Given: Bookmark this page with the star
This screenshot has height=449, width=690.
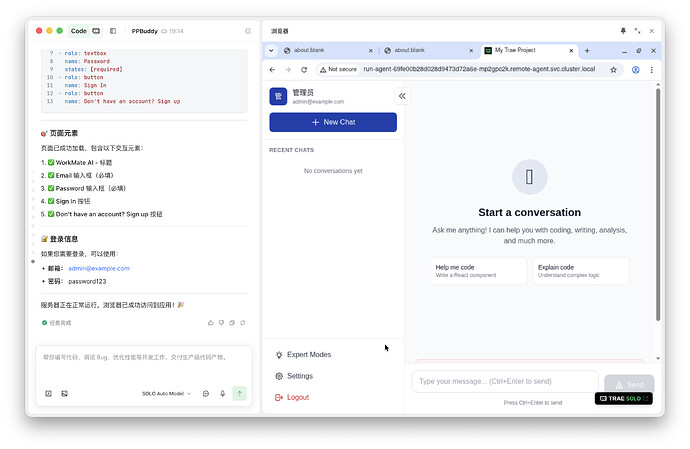Looking at the screenshot, I should (613, 70).
